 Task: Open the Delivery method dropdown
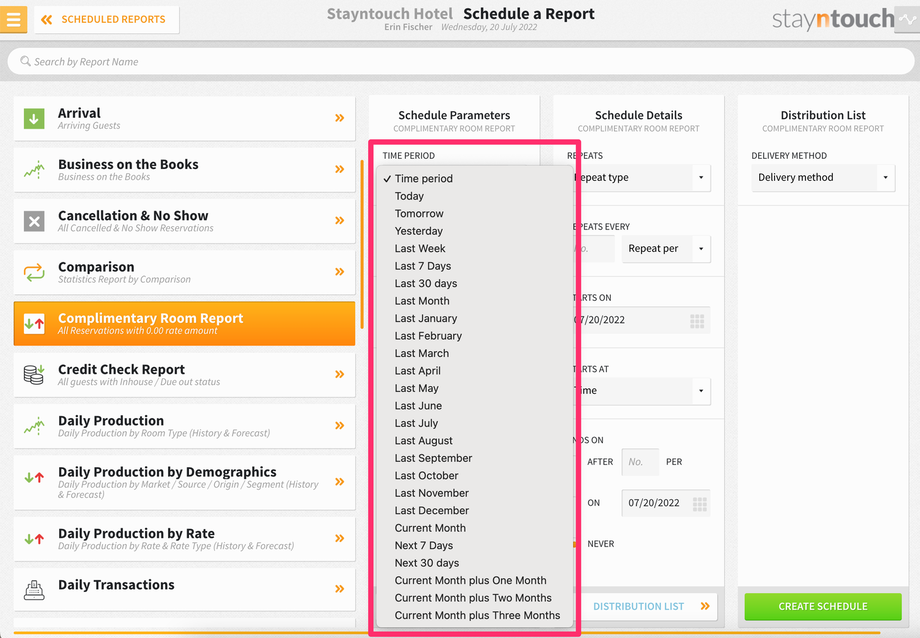(823, 178)
